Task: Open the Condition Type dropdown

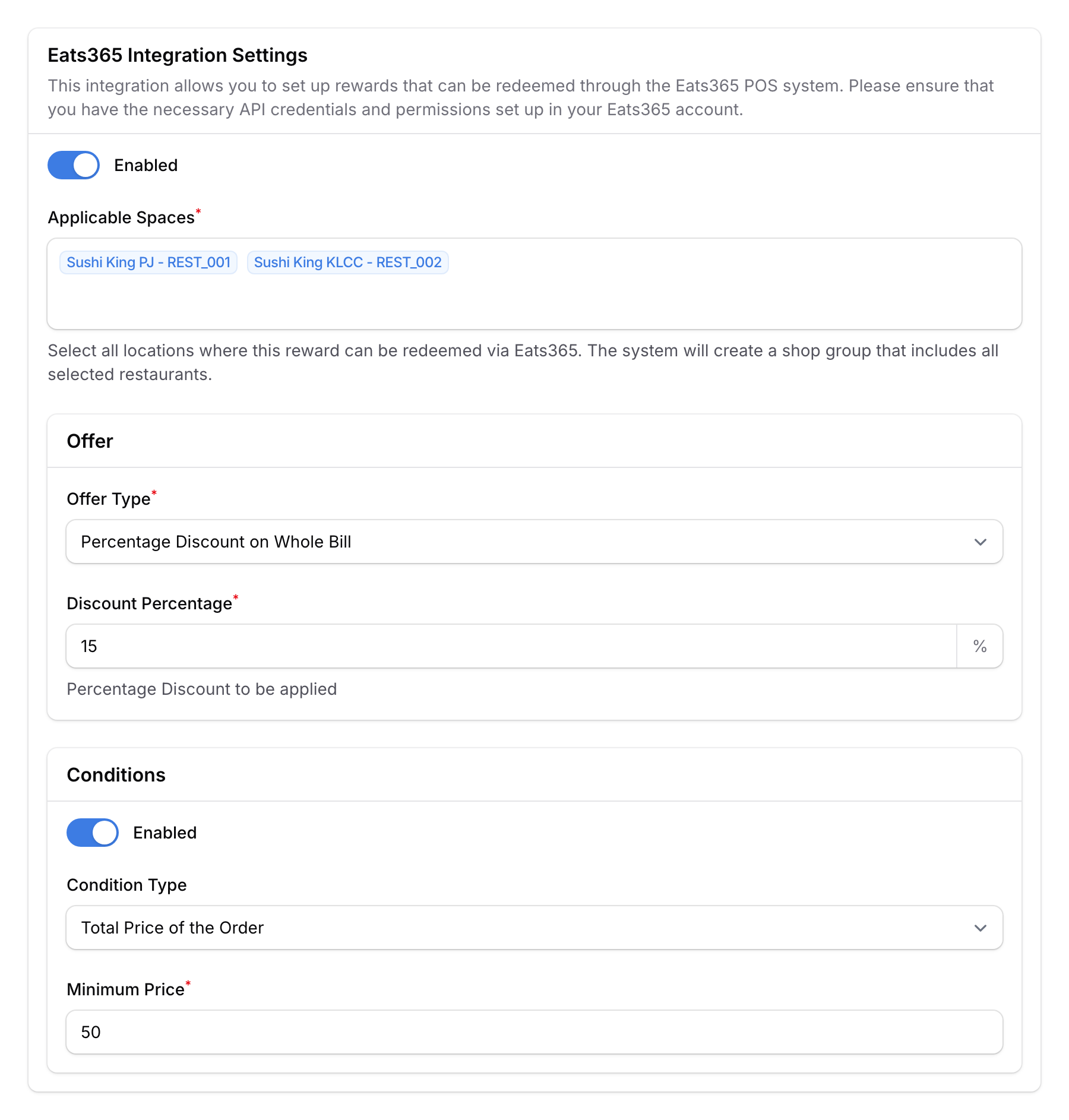Action: coord(534,928)
